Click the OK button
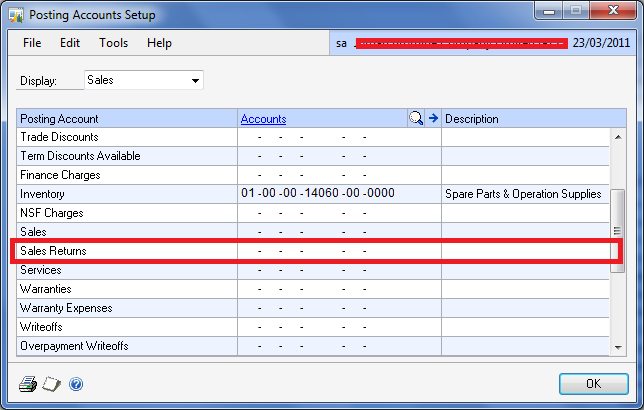The image size is (644, 410). point(593,384)
